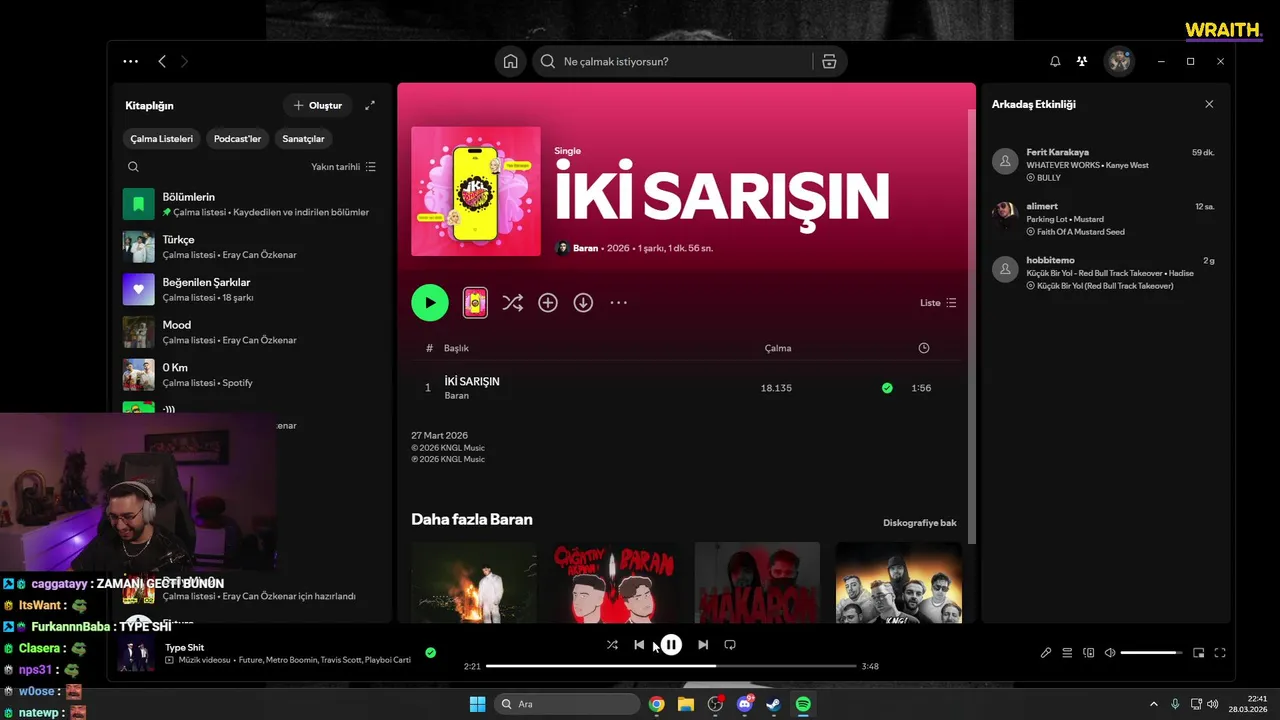Open the Spotify three-dot main menu

point(131,61)
